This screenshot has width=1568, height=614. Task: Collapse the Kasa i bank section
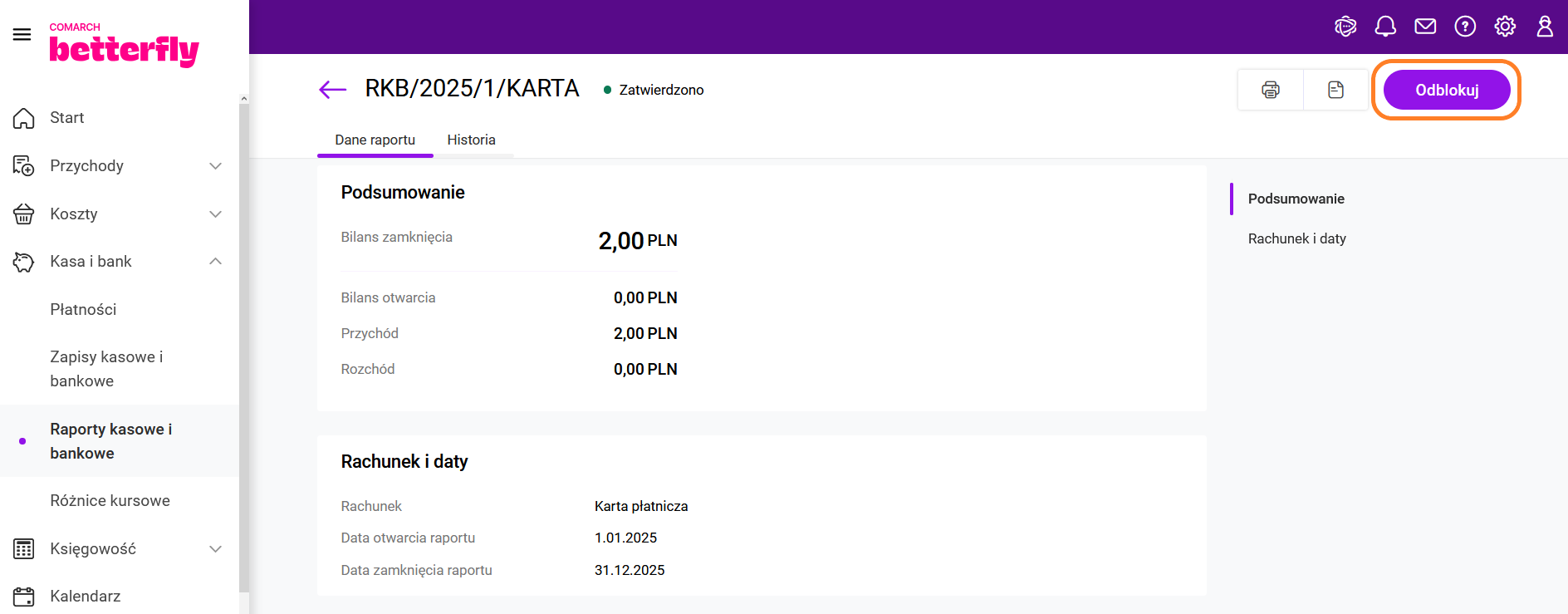pyautogui.click(x=215, y=262)
